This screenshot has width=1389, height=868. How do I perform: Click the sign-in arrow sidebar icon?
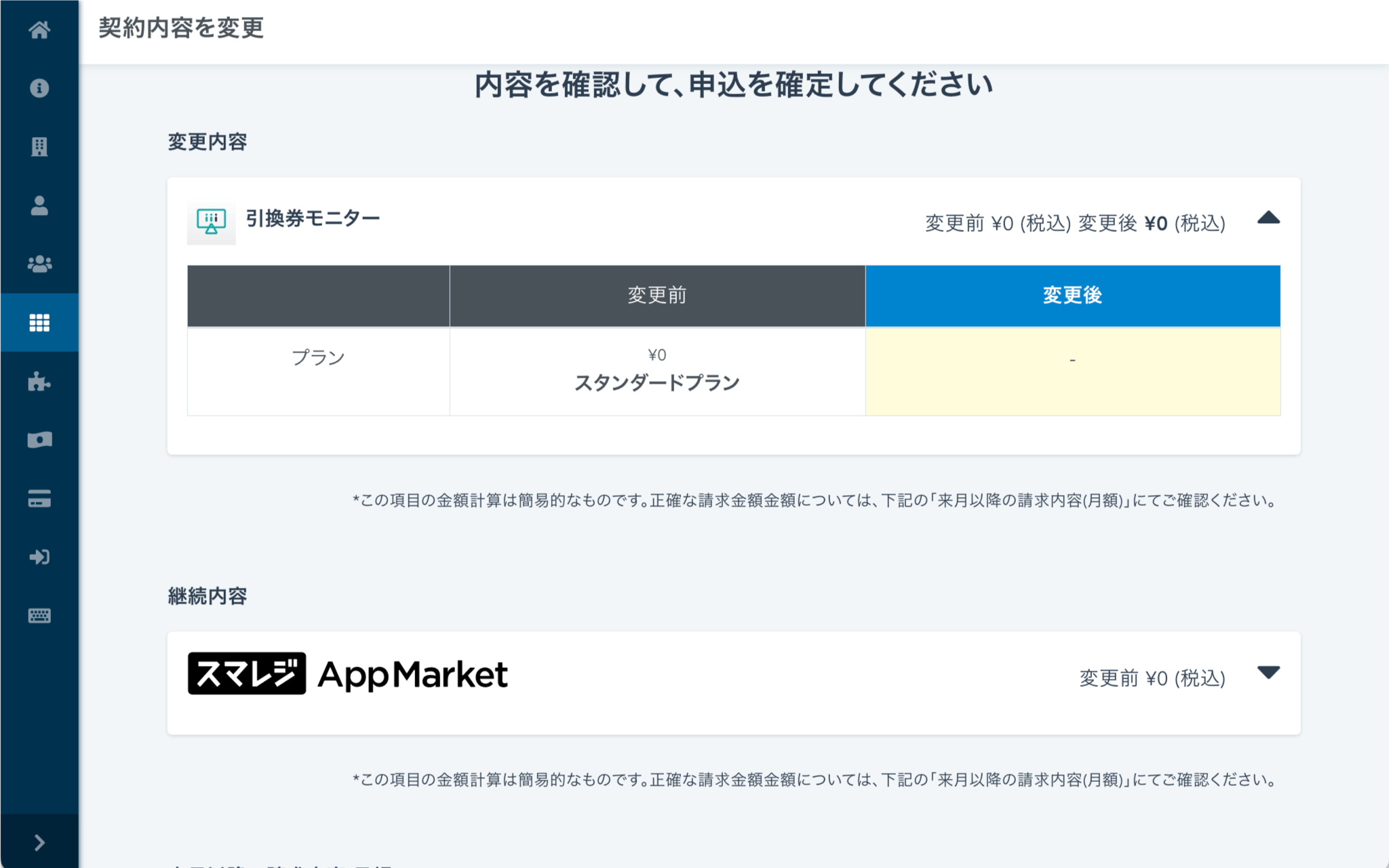(39, 557)
